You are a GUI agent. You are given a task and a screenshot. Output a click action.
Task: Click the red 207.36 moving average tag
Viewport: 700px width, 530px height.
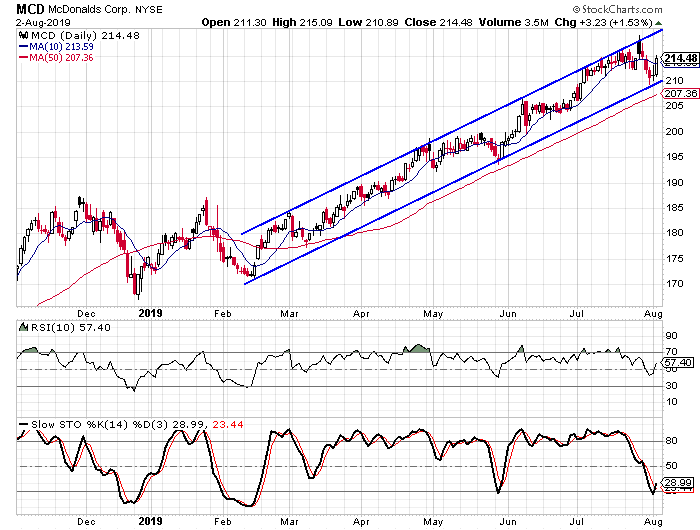tap(679, 93)
